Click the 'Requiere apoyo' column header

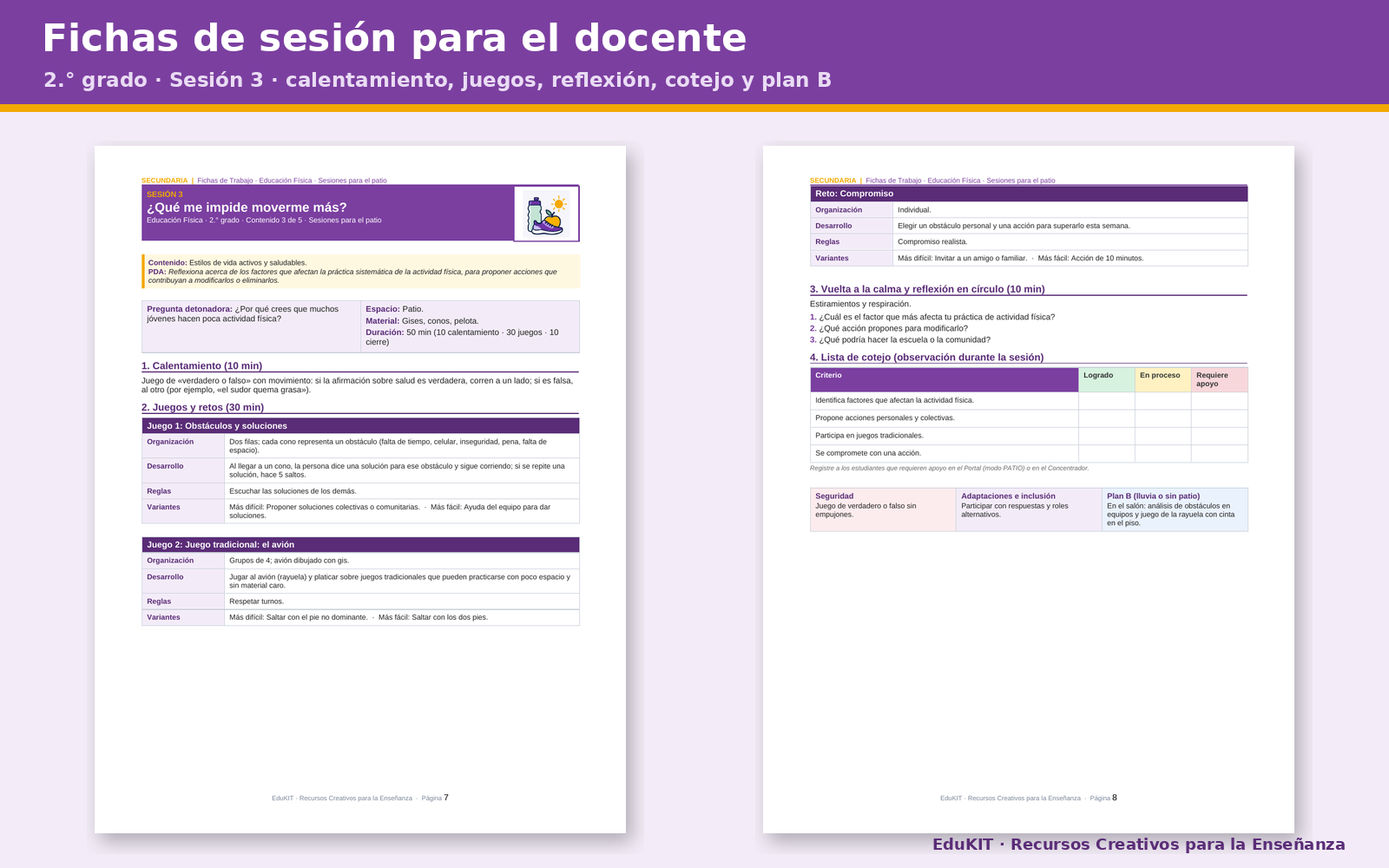[1220, 379]
